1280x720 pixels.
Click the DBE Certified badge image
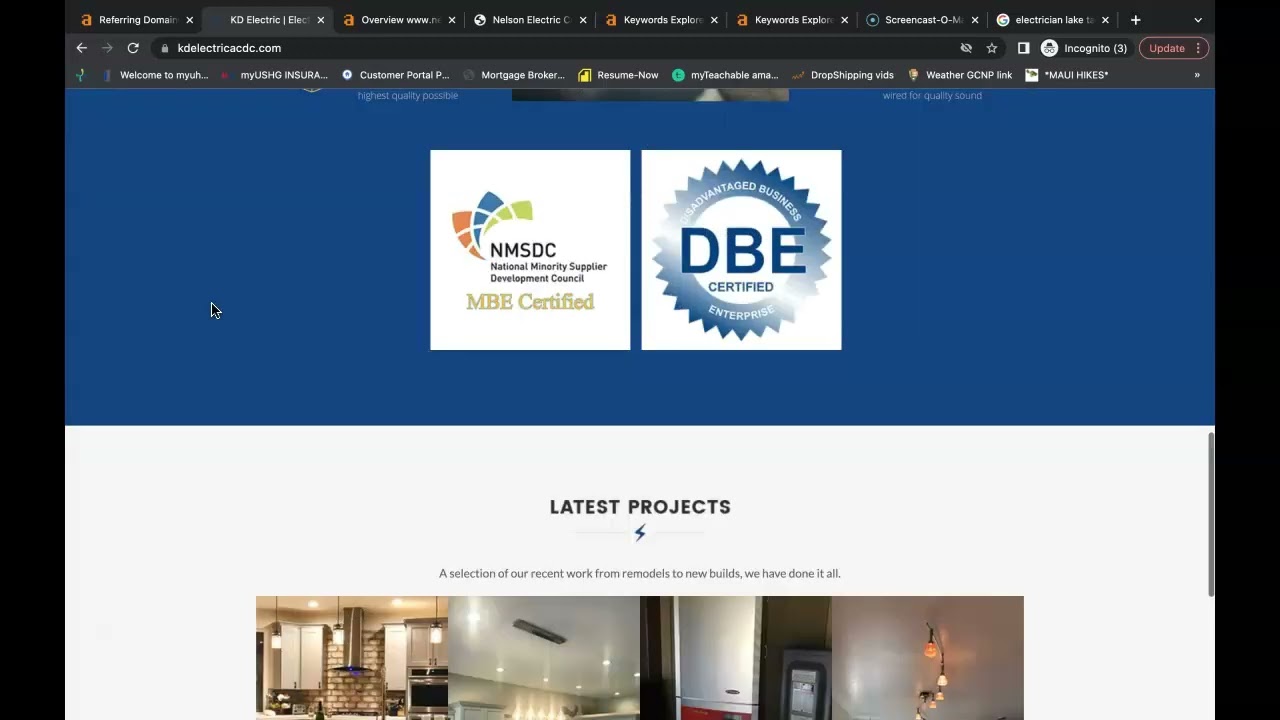click(x=741, y=250)
